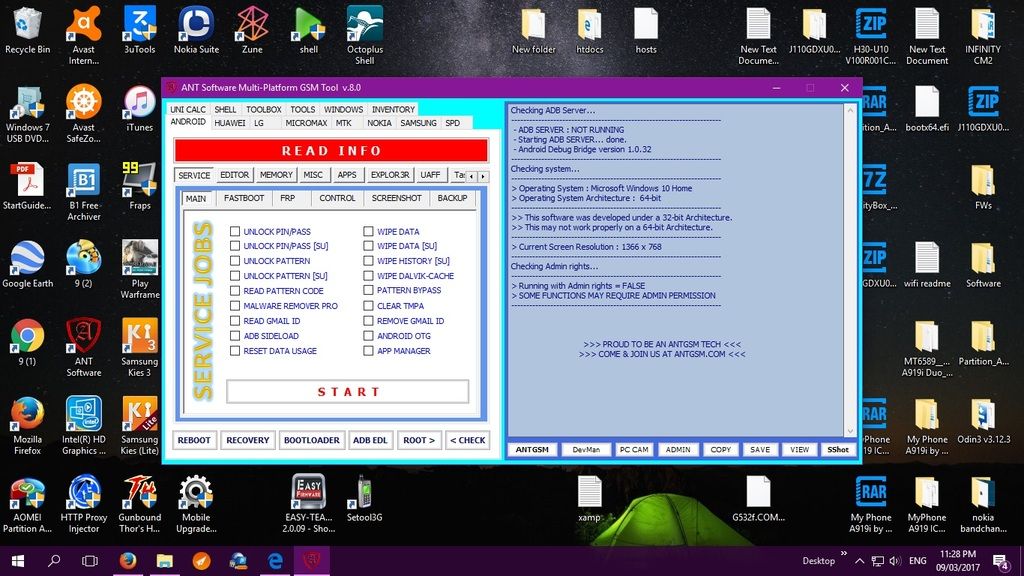Switch to FASTBOOT sub-tab
Screen dimensions: 1024x576
[244, 198]
